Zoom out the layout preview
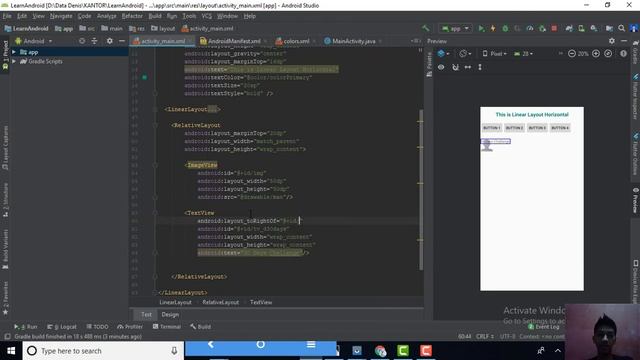 pos(571,53)
